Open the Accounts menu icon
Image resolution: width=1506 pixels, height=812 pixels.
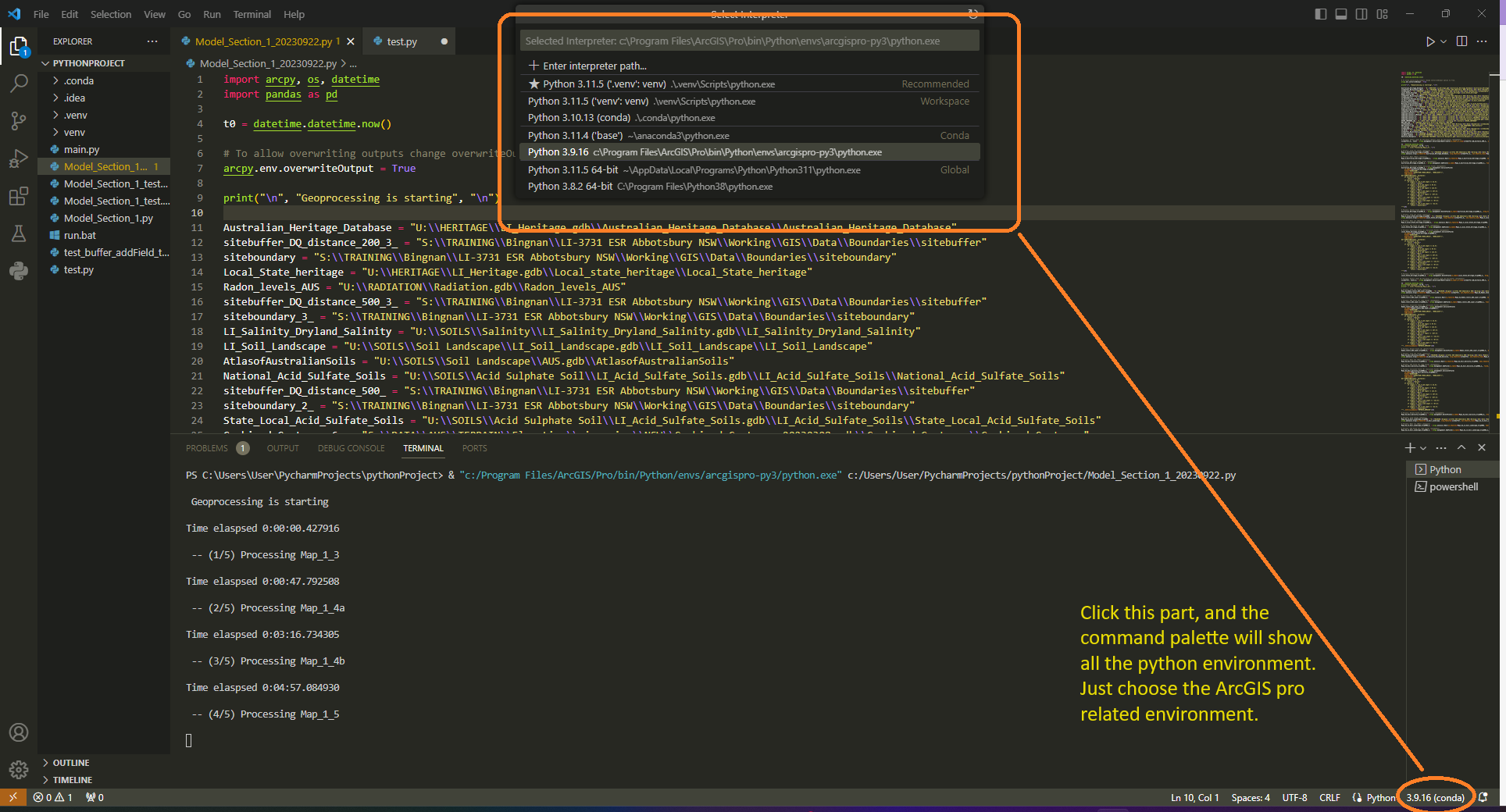click(19, 732)
